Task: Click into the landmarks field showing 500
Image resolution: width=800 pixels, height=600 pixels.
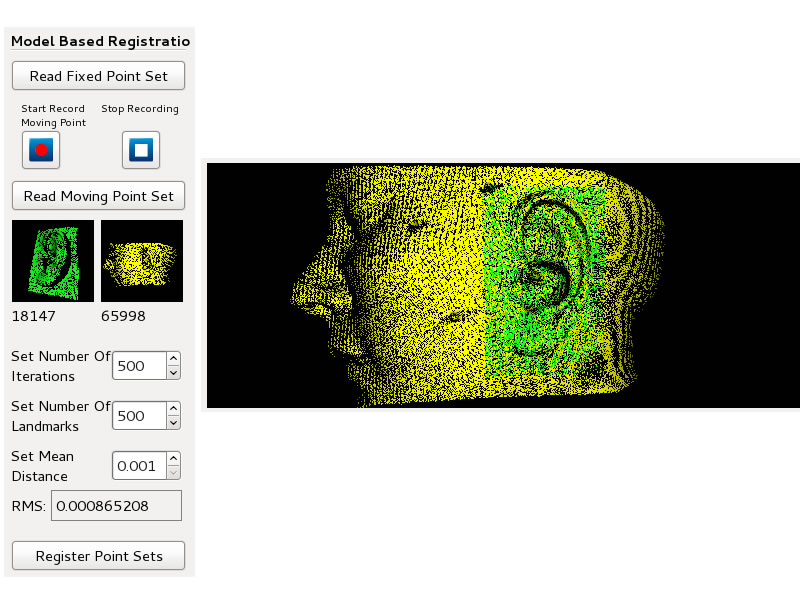Action: (140, 416)
